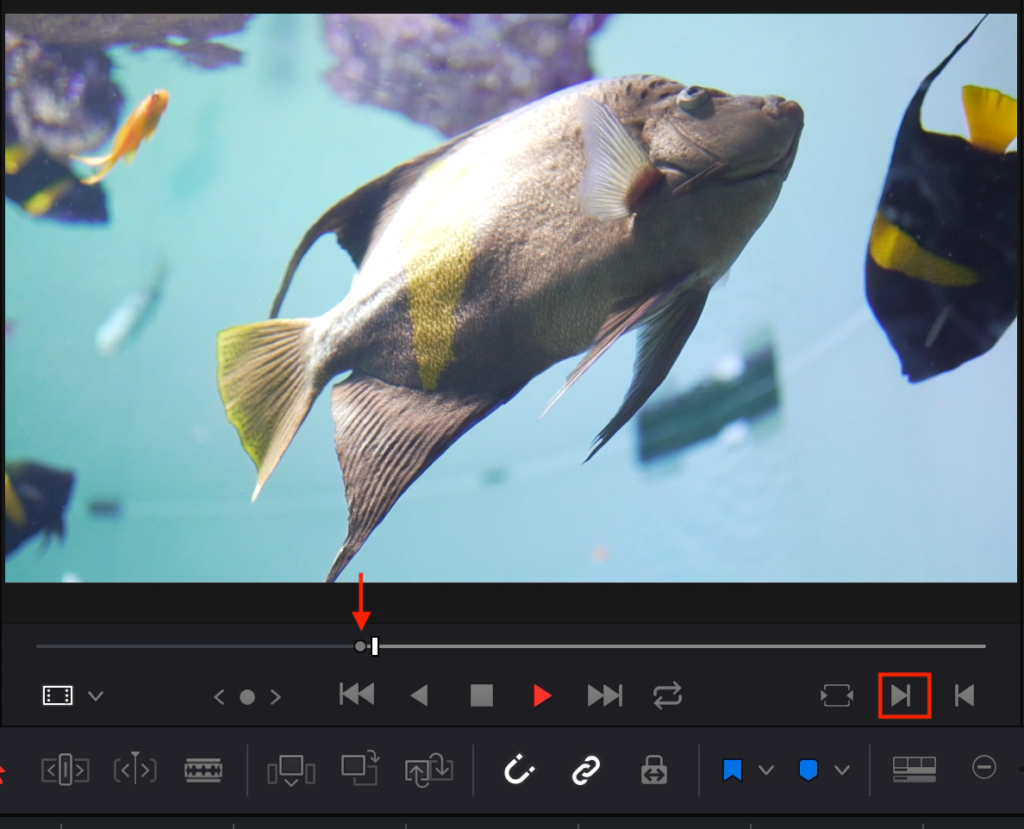Screen dimensions: 1024x829
Task: Expand the viewer options dropdown
Action: tap(95, 695)
